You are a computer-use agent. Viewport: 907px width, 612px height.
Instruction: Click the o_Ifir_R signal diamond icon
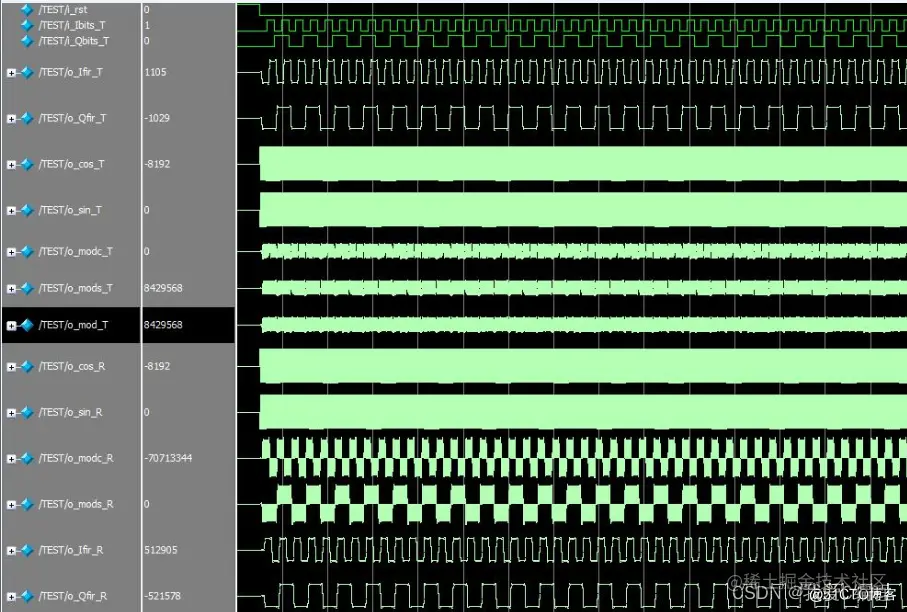27,550
